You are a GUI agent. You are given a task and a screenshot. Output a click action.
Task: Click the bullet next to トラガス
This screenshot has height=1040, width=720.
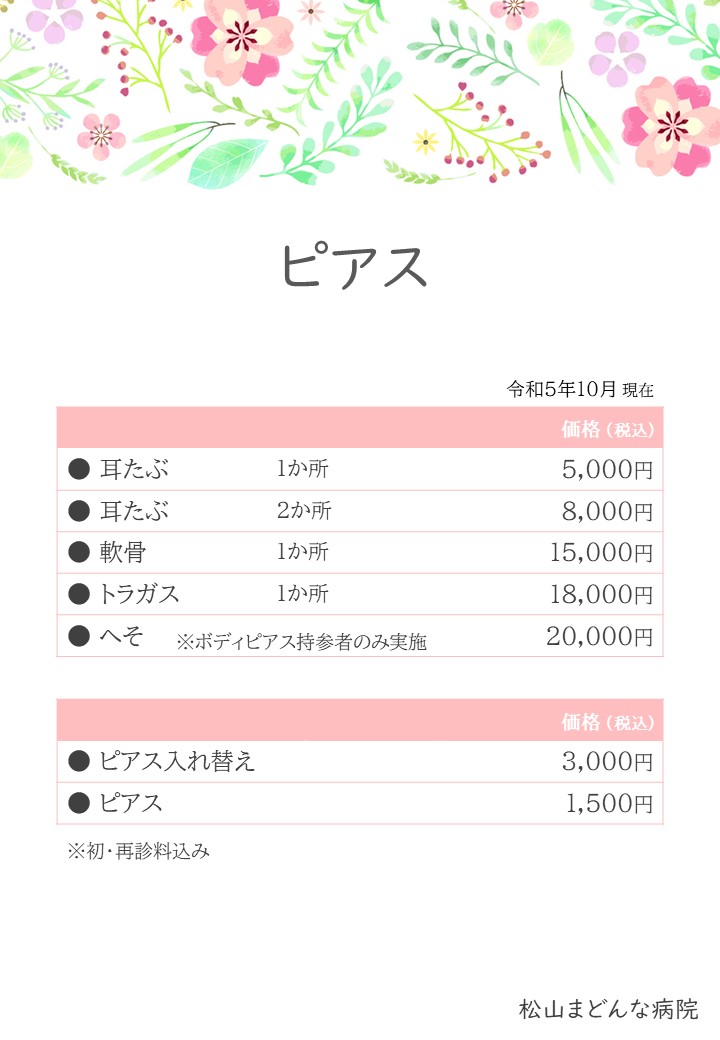[79, 594]
